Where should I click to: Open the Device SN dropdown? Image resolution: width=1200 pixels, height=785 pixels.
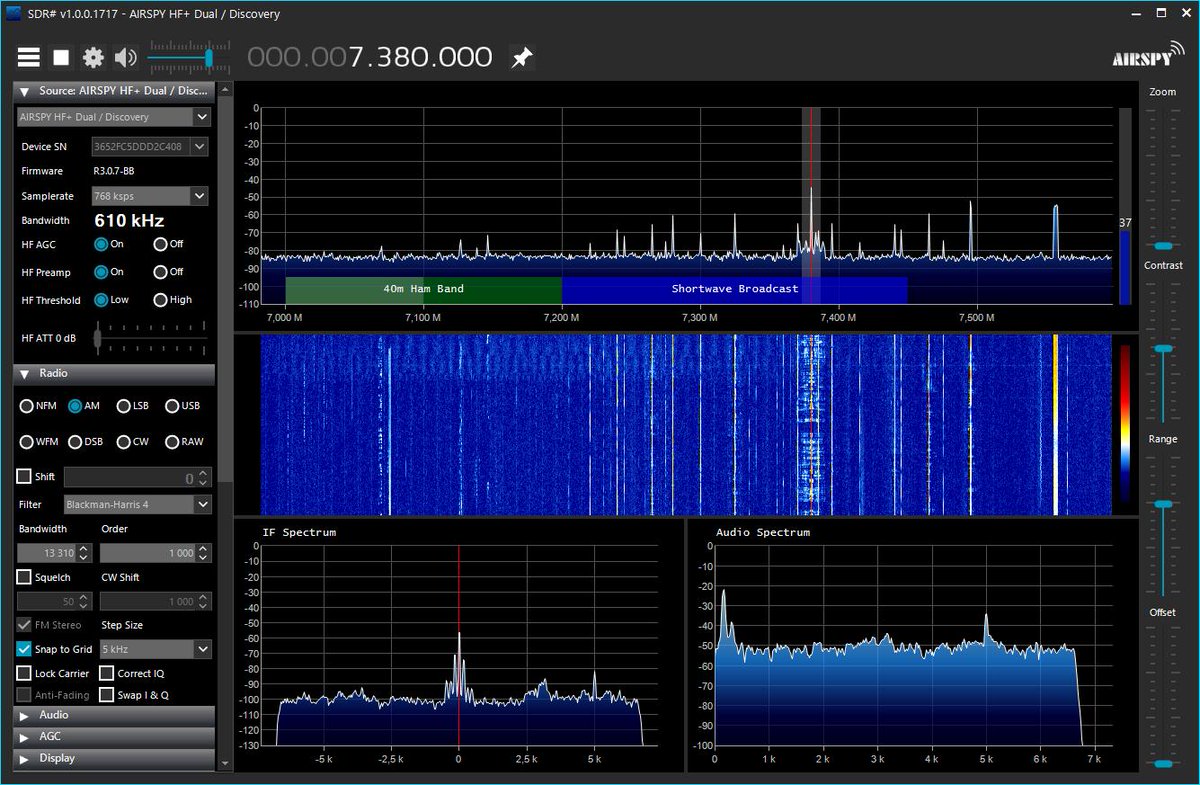[150, 147]
